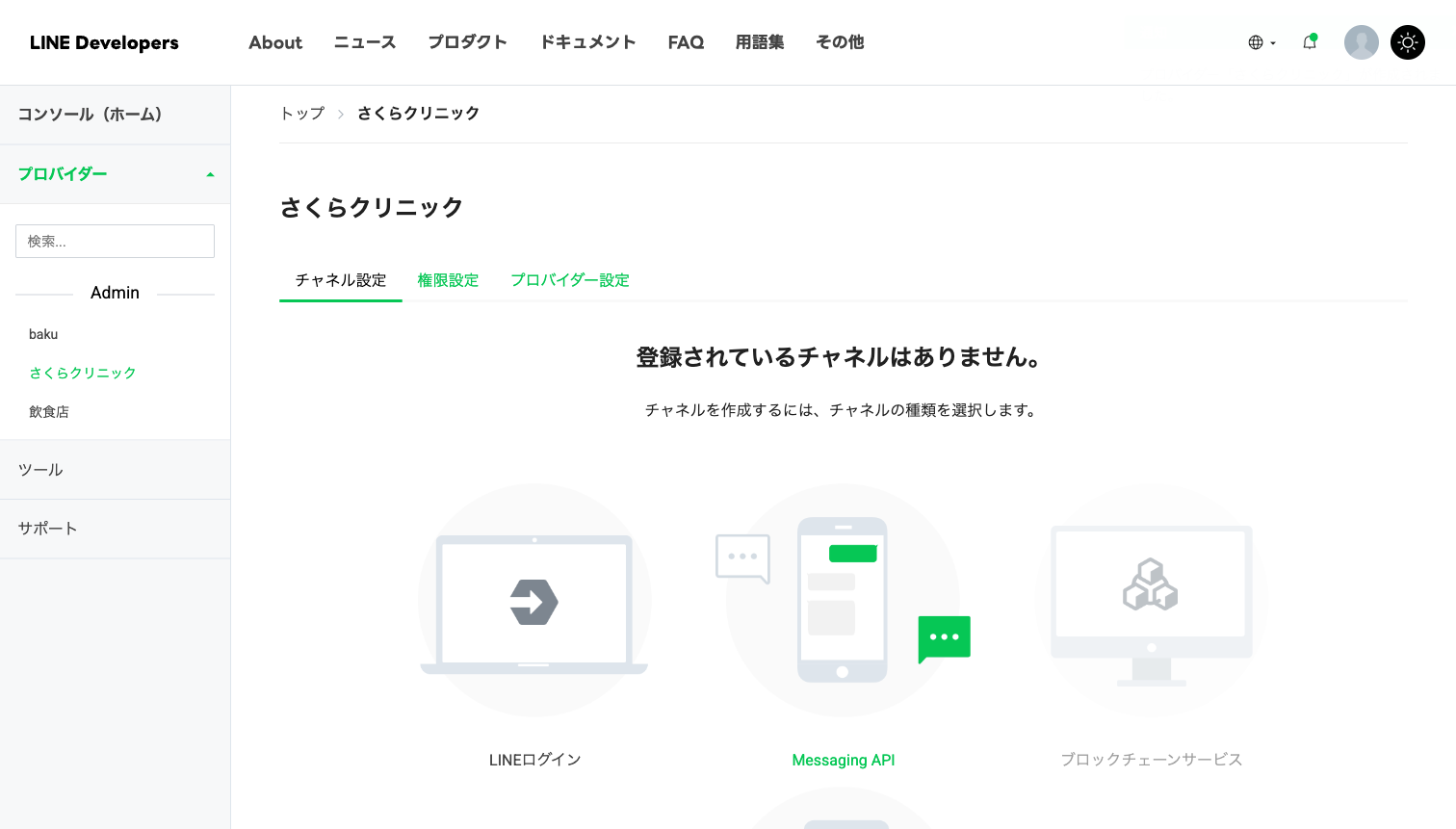This screenshot has width=1456, height=829.
Task: Switch to the チャネル設定 tab
Action: tap(340, 280)
